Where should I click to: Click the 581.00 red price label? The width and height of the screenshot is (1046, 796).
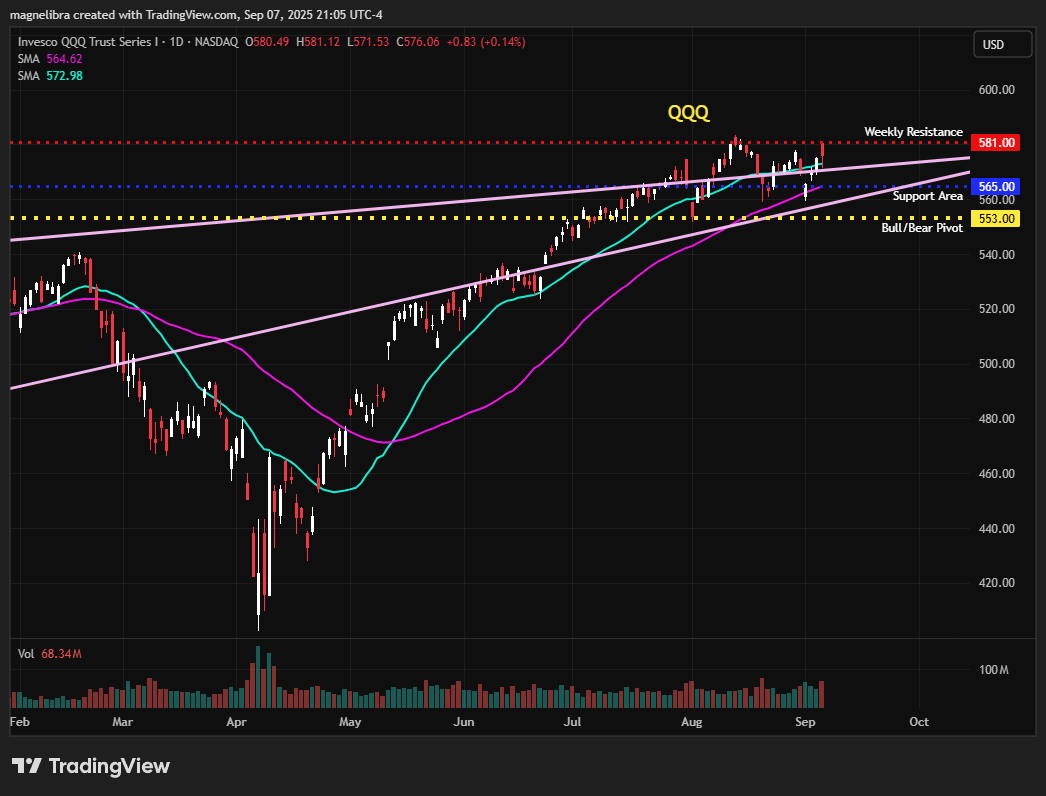[x=995, y=143]
